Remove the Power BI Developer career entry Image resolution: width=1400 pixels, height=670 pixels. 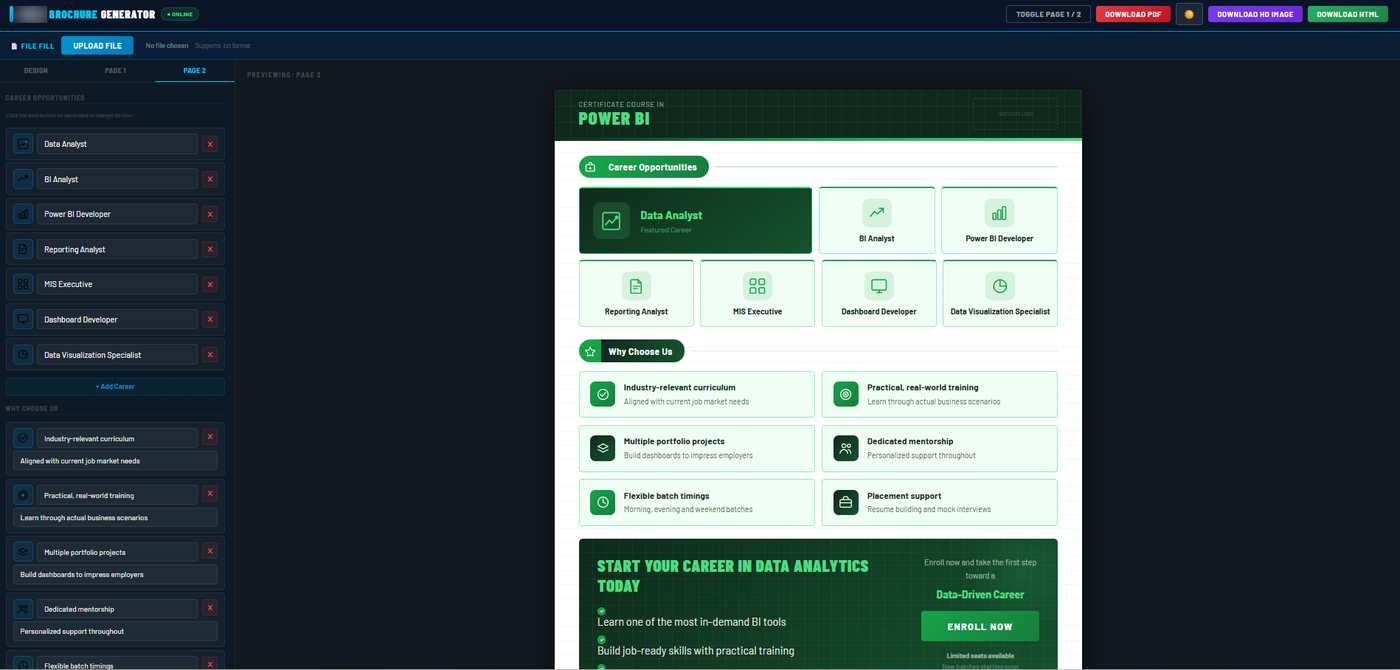tap(210, 214)
